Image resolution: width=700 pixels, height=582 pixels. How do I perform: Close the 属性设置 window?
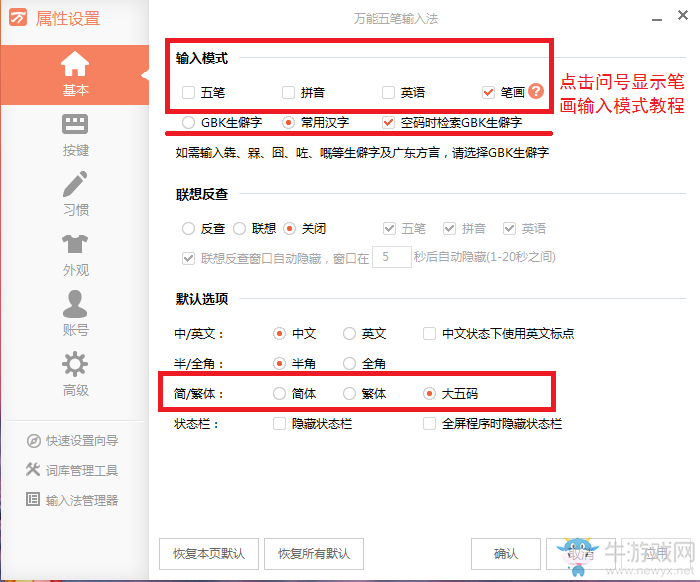tap(683, 15)
